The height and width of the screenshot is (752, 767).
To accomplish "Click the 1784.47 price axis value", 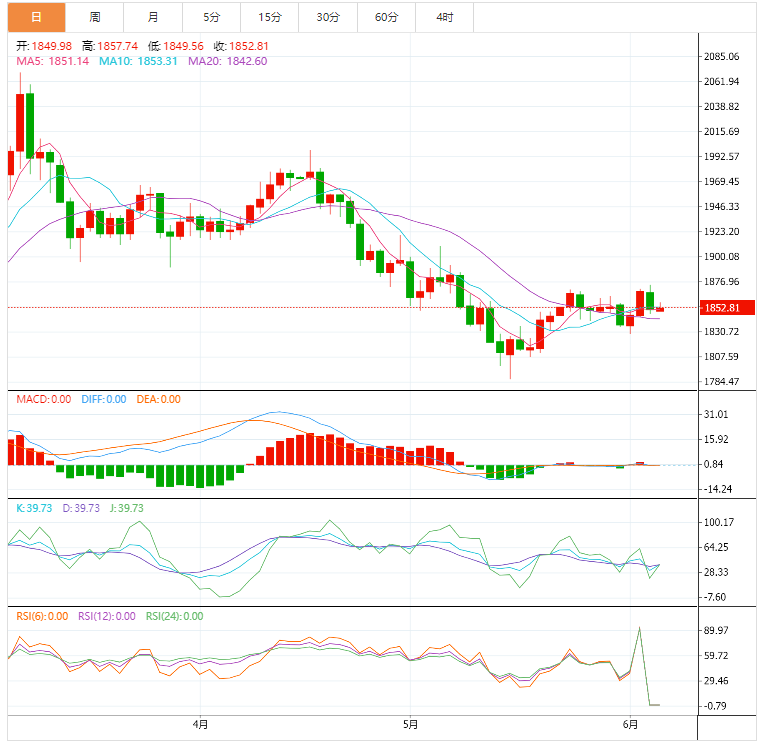I will coord(722,382).
